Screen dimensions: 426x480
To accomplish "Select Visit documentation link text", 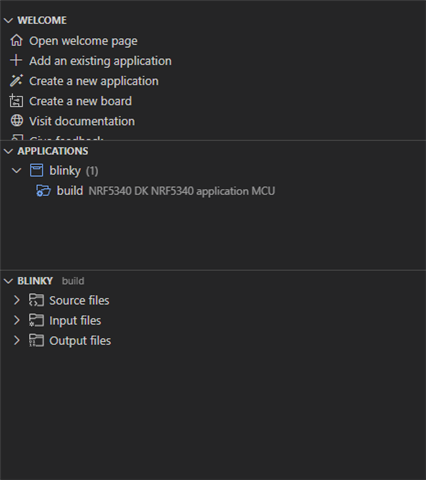I will click(x=82, y=121).
